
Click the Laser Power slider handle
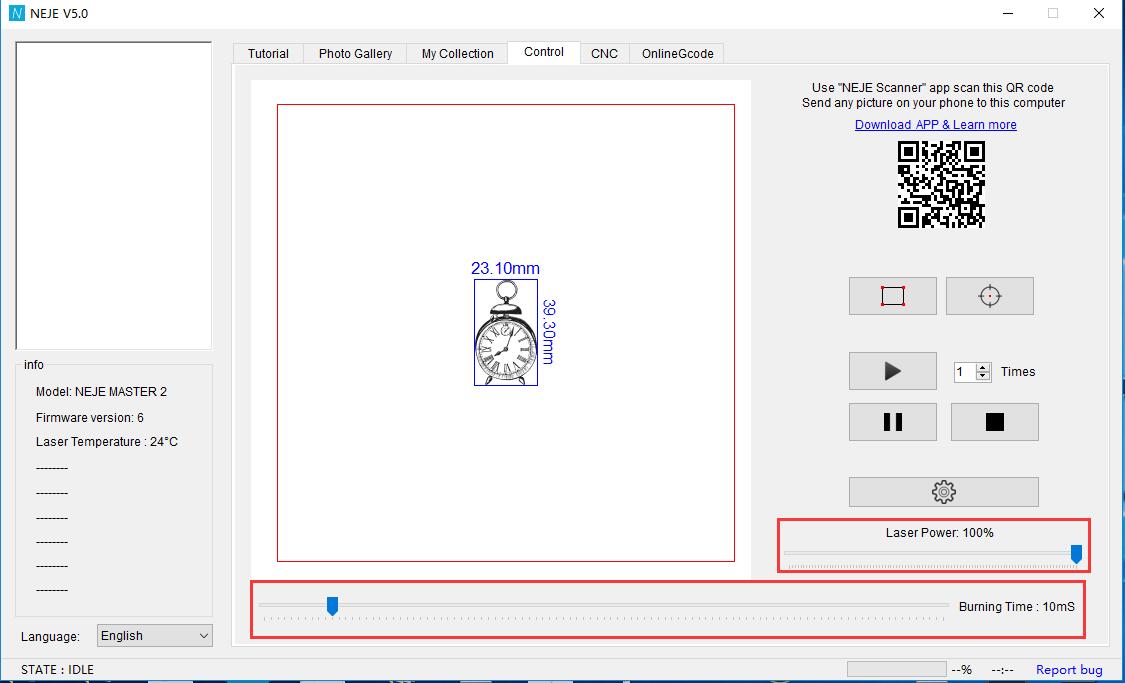coord(1076,554)
